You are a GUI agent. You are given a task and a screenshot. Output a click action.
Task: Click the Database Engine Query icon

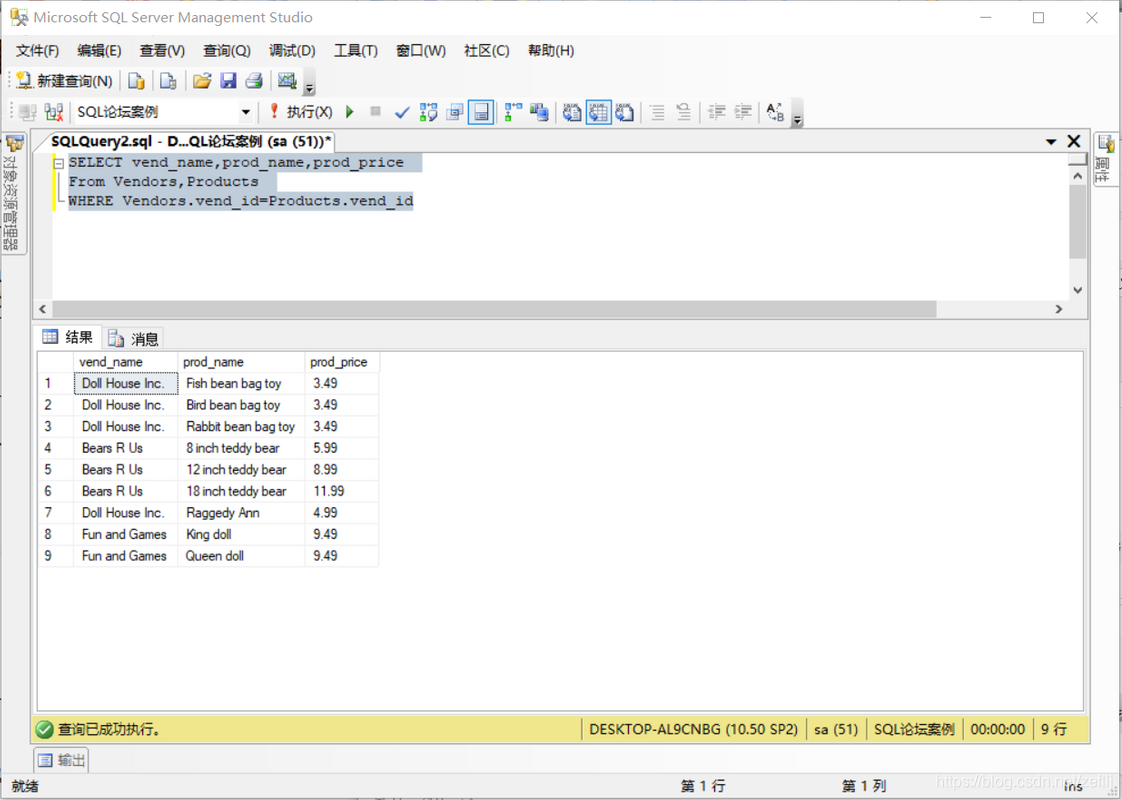coord(136,81)
